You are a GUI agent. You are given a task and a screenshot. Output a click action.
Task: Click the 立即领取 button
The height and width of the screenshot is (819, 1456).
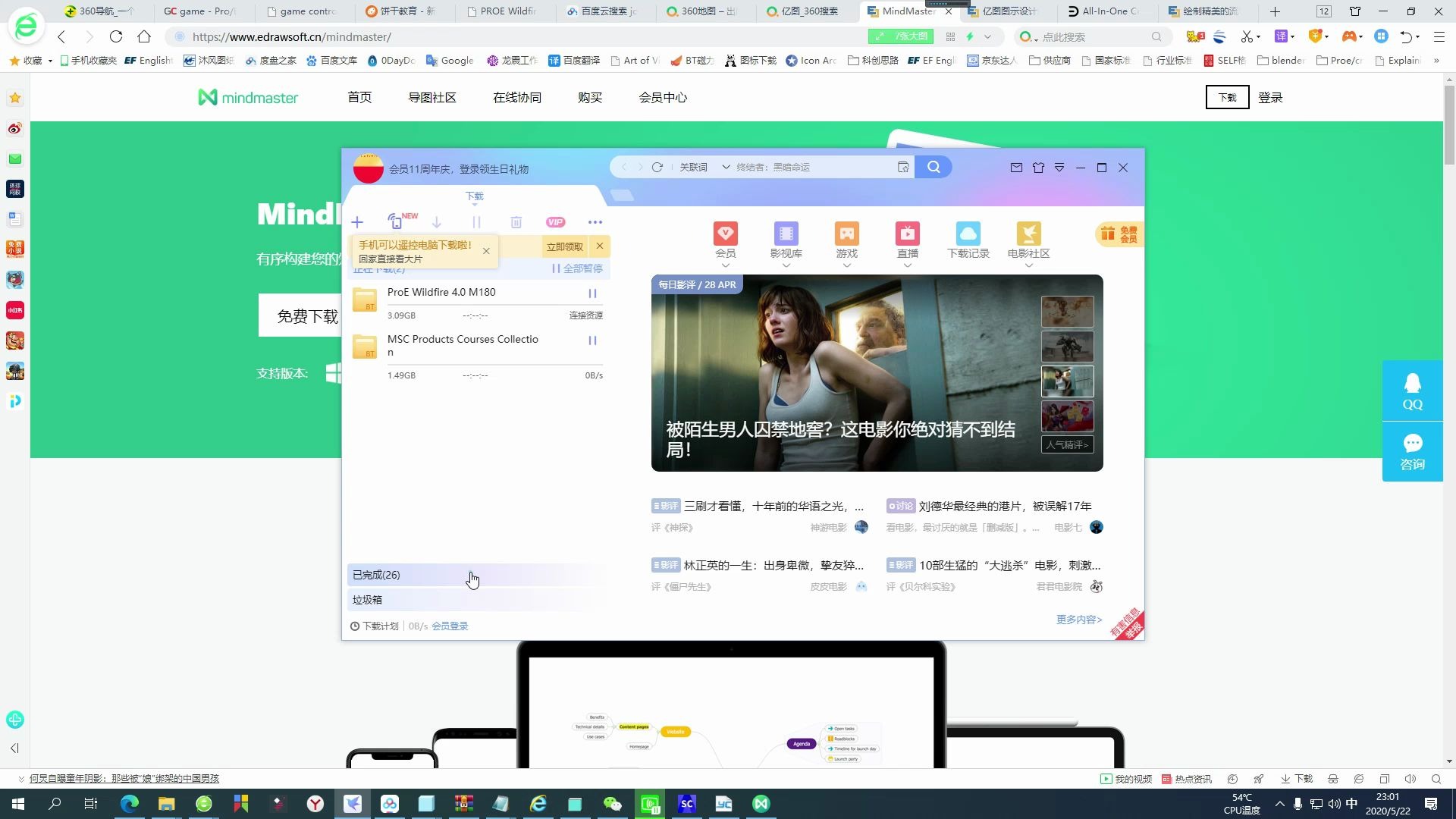pos(565,246)
